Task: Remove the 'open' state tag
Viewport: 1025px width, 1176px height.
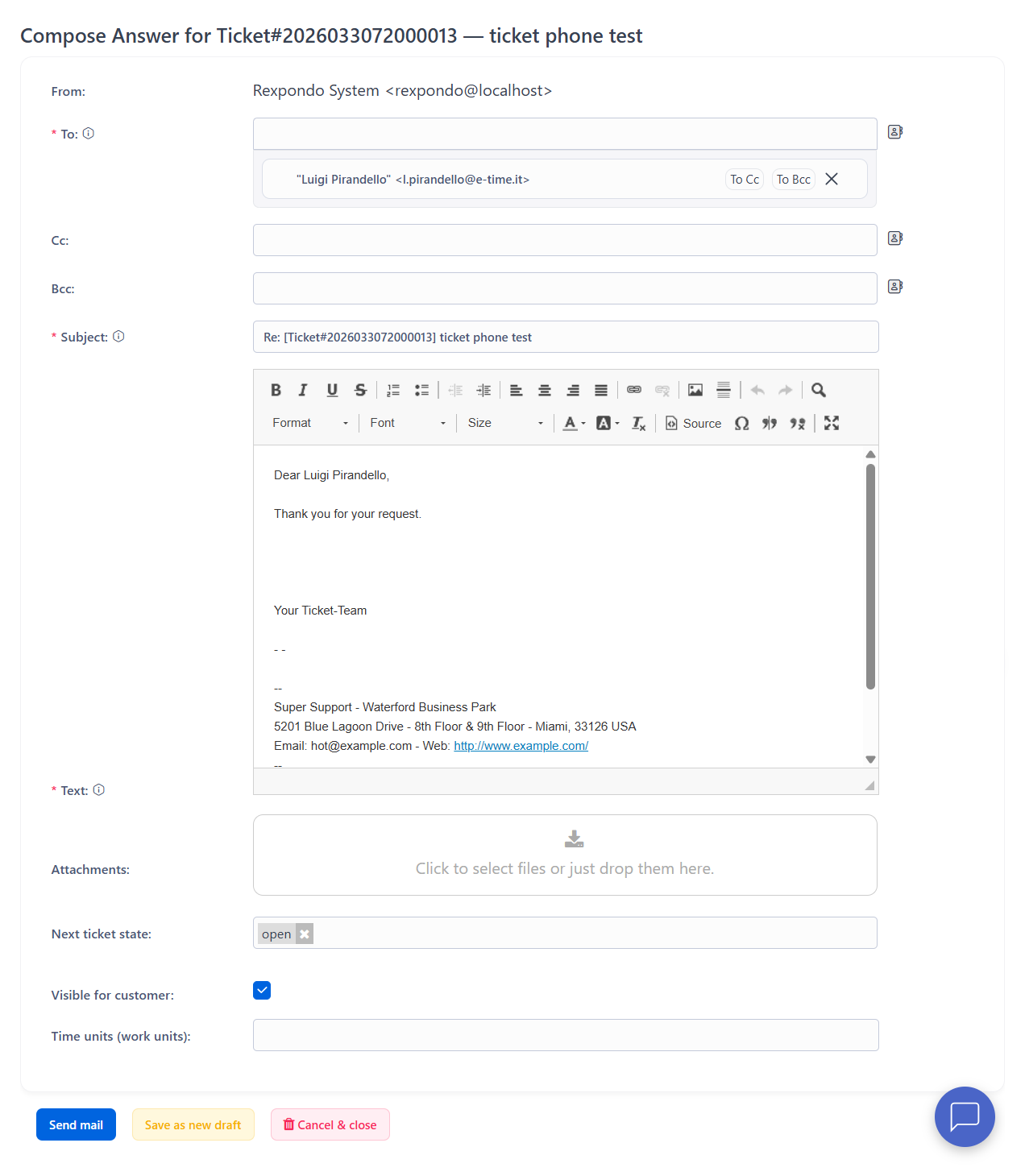Action: click(305, 934)
